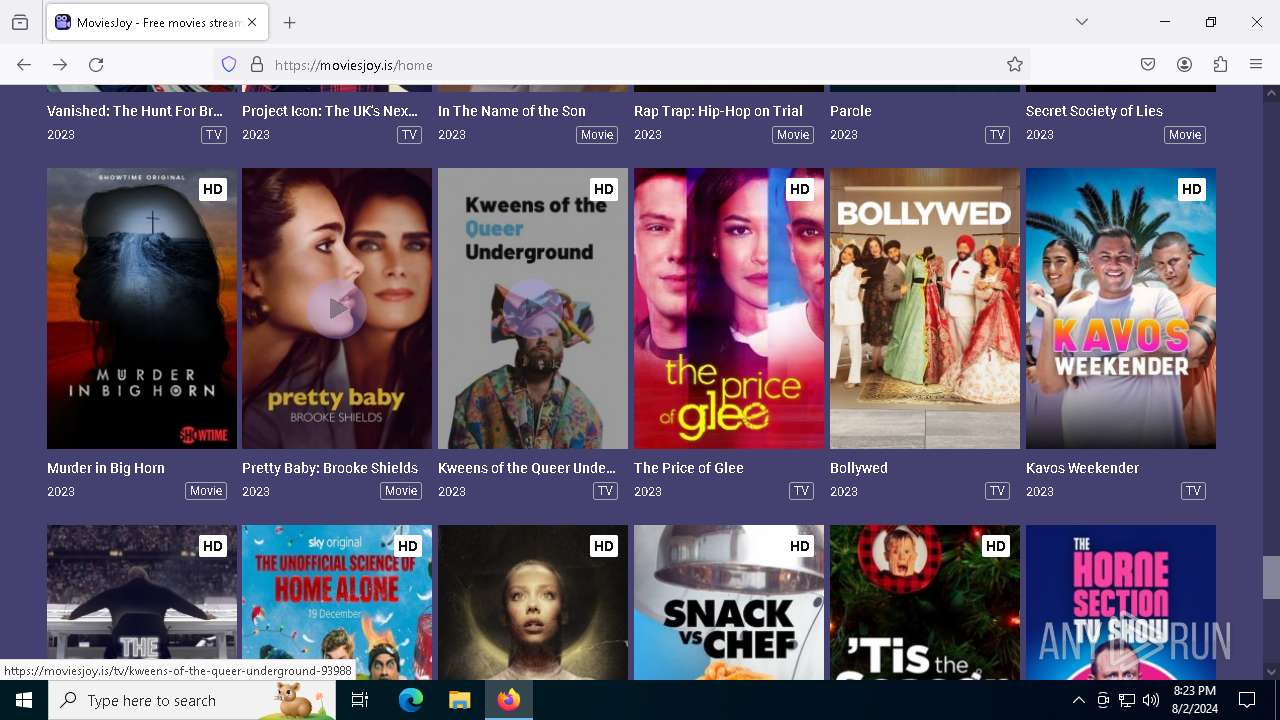The image size is (1280, 720).
Task: Click the TV badge under Bollywed
Action: [997, 491]
